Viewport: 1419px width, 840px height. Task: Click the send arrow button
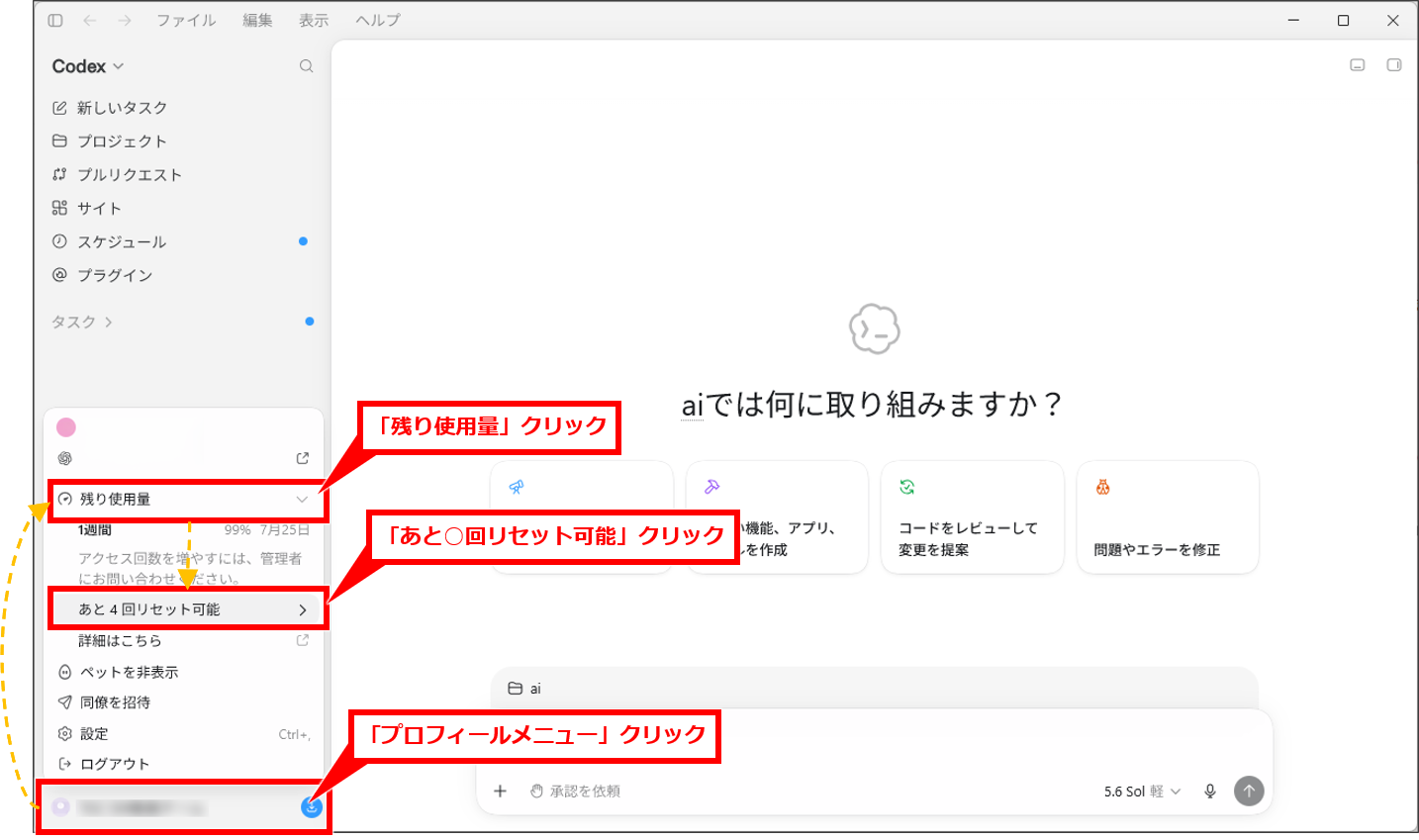1249,792
